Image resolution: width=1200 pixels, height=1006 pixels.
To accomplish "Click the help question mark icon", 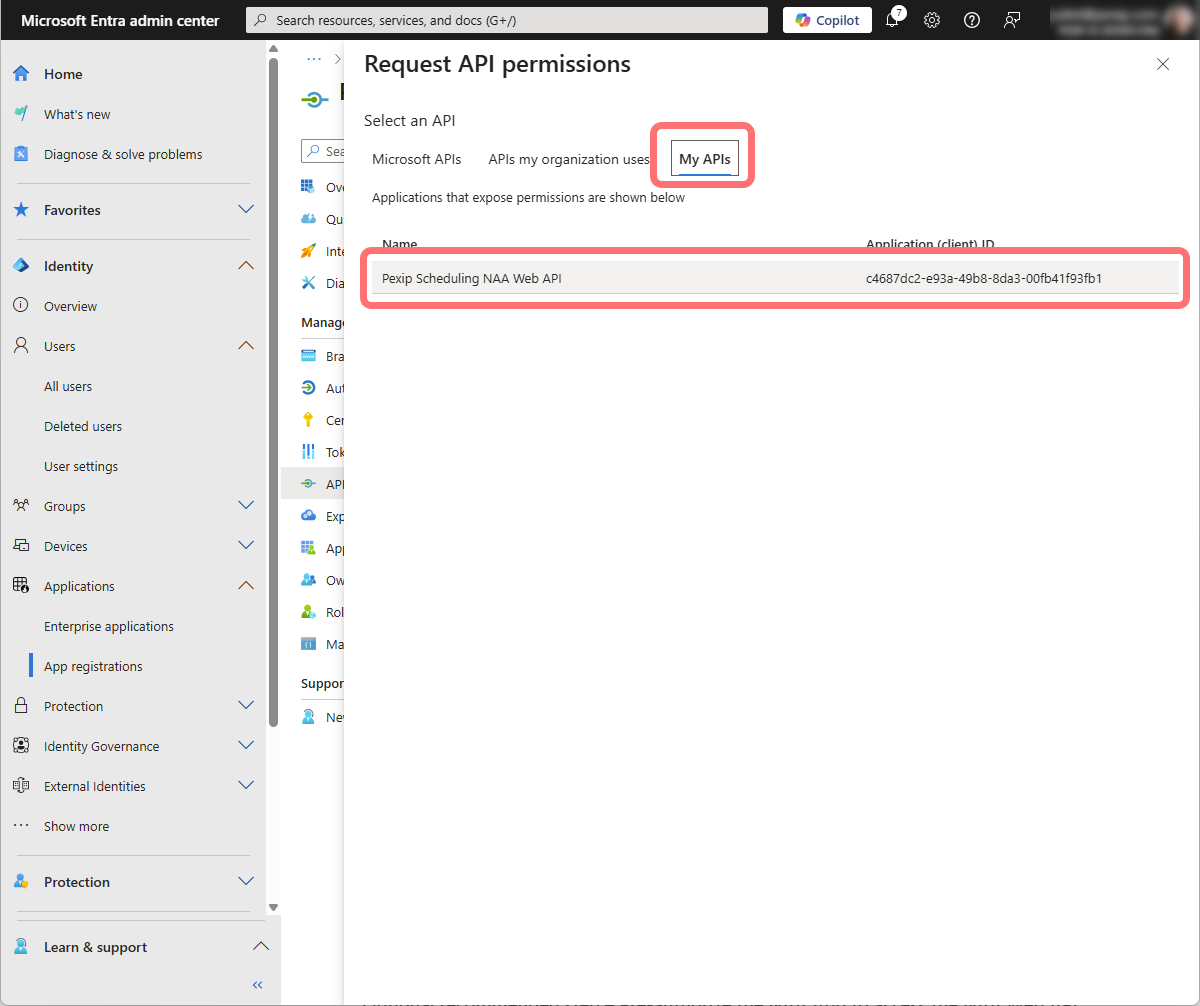I will tap(971, 20).
